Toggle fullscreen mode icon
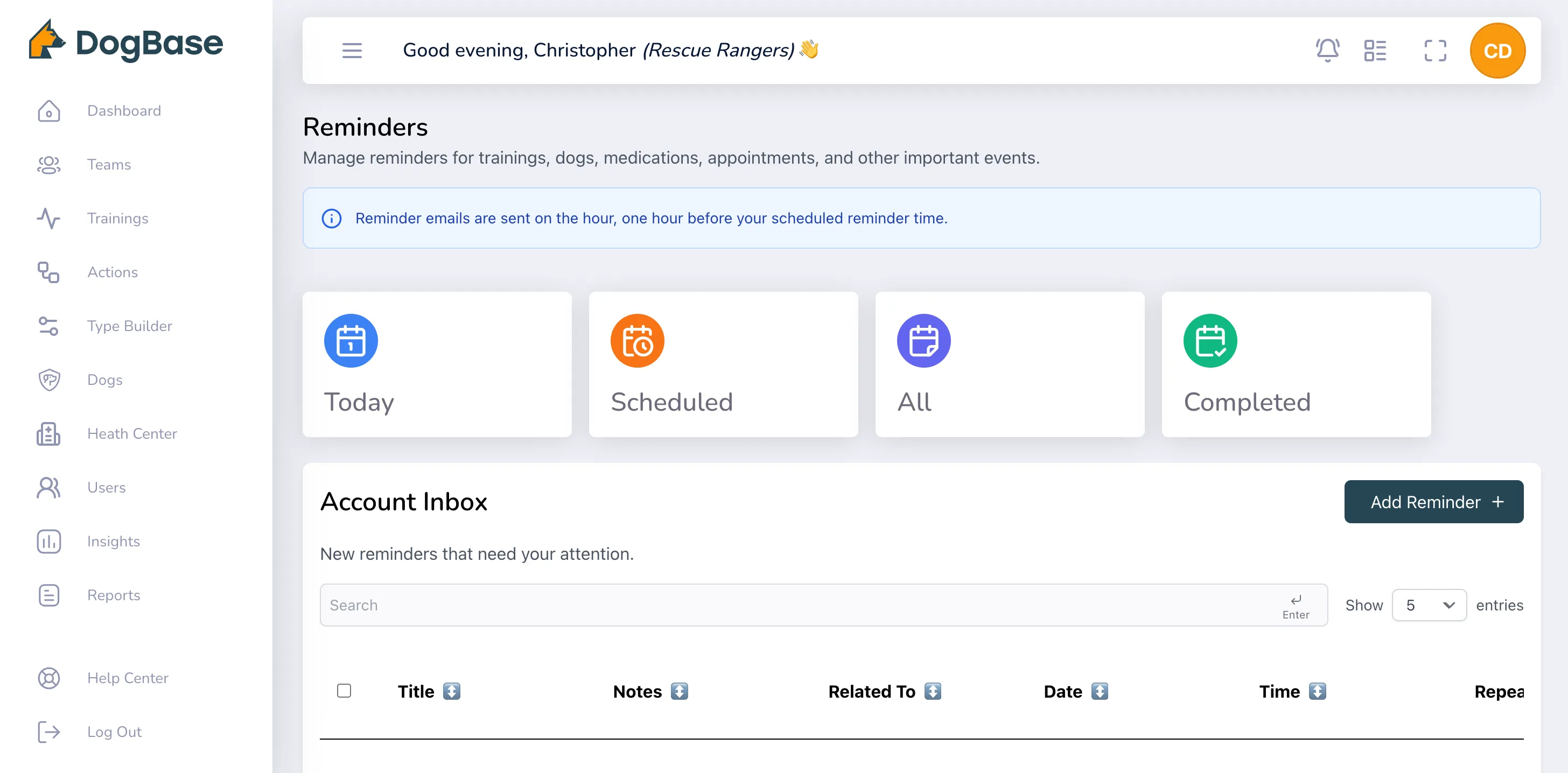 click(x=1434, y=51)
